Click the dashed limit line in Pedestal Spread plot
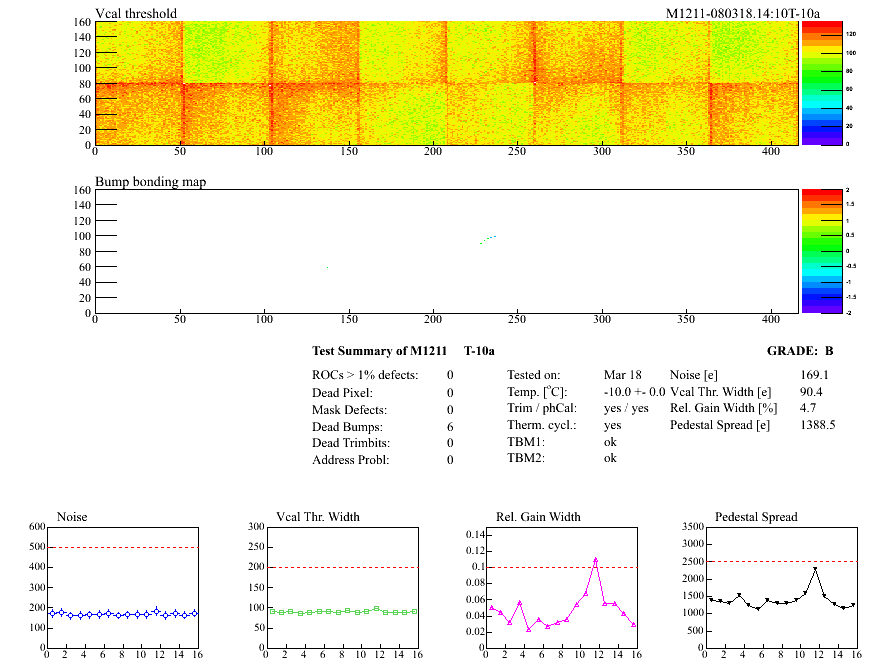This screenshot has width=896, height=672. coord(780,561)
